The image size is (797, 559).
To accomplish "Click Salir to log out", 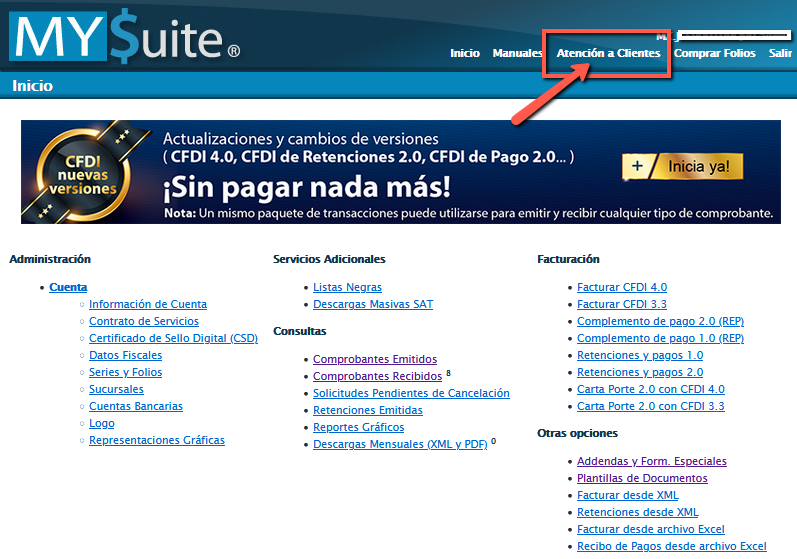I will pos(780,53).
